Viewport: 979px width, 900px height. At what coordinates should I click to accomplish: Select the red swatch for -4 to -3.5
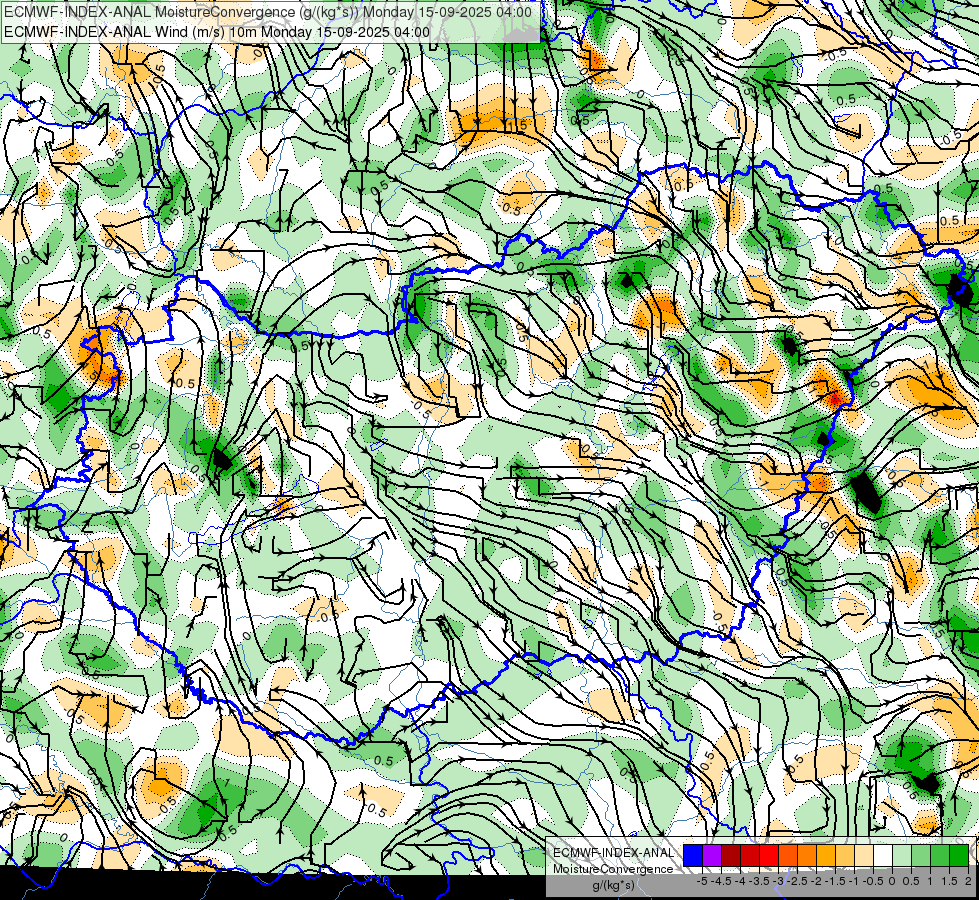point(750,855)
